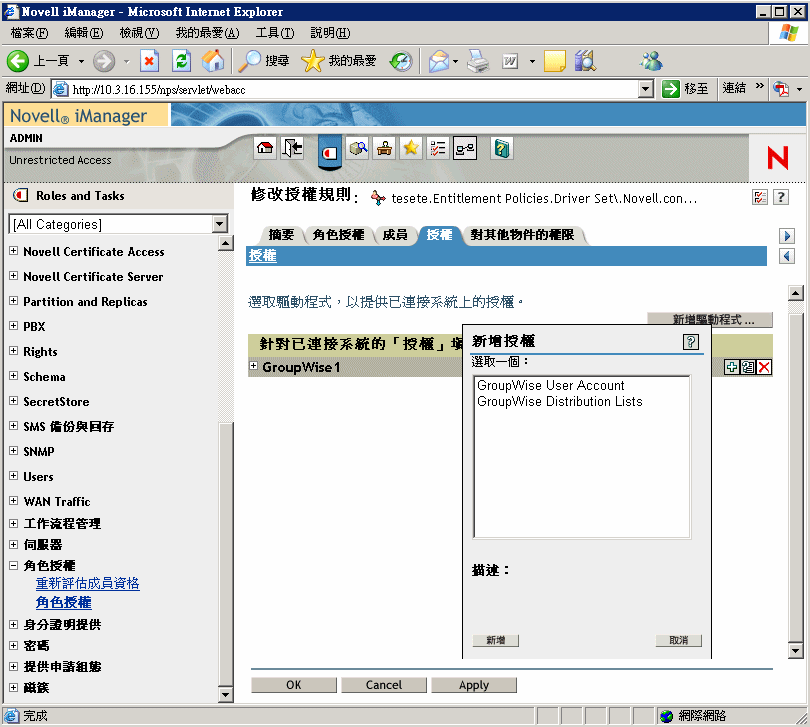Click the IE Mail button
Screen dimensions: 810x727
coord(439,61)
